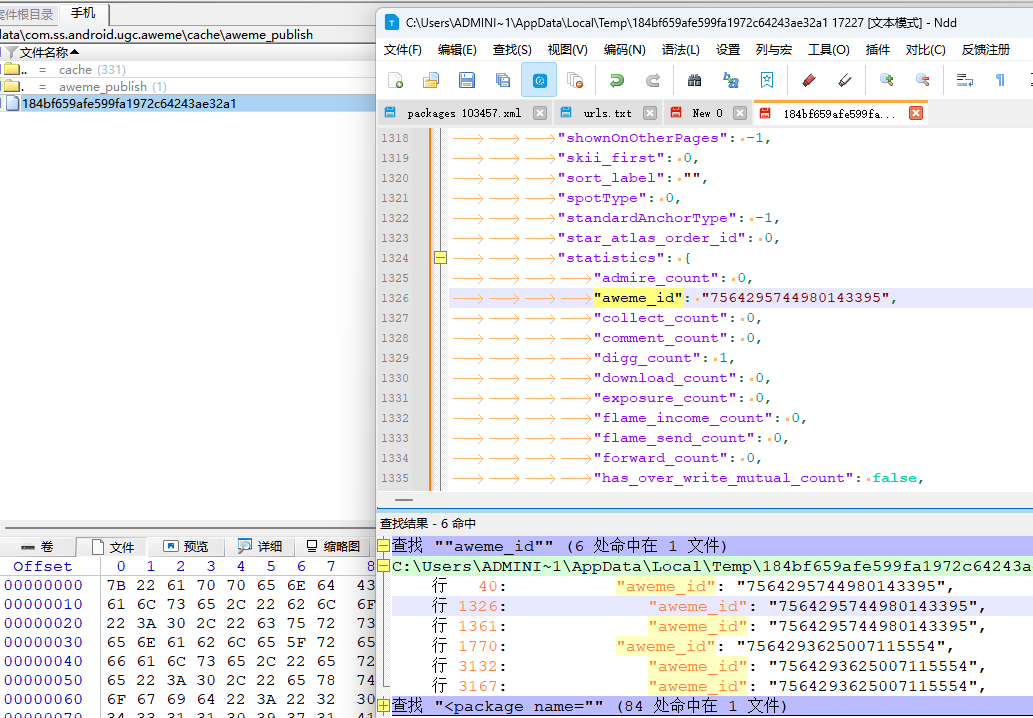1033x718 pixels.
Task: Click the green Undo arrow icon
Action: tap(617, 80)
